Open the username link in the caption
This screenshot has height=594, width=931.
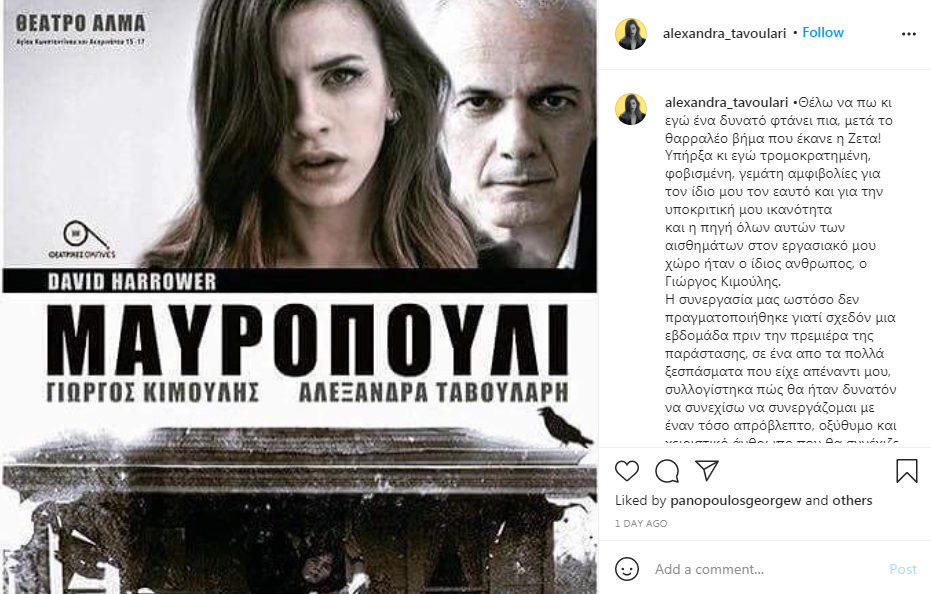click(x=726, y=102)
